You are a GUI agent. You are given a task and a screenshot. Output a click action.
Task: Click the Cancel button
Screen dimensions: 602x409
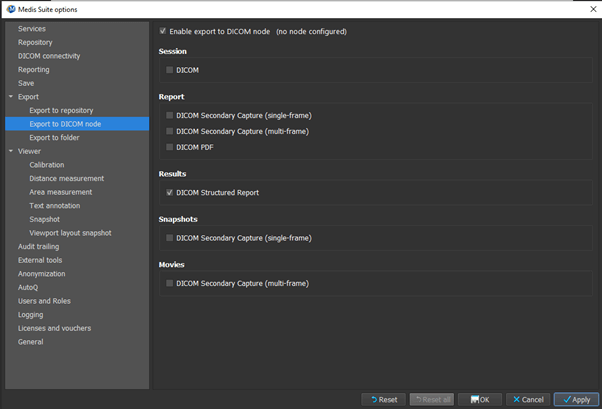coord(526,399)
